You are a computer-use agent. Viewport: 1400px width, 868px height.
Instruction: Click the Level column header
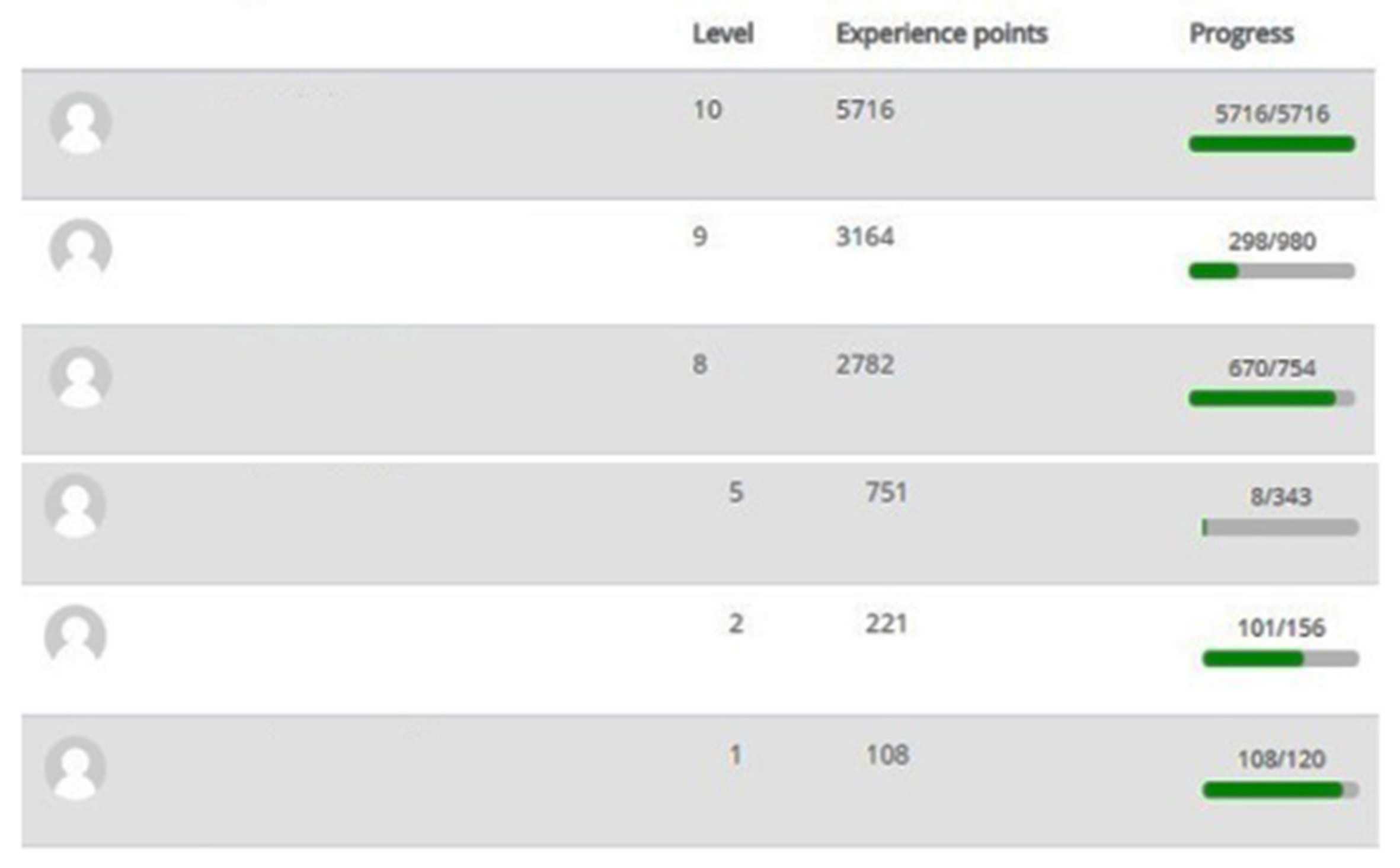(723, 34)
